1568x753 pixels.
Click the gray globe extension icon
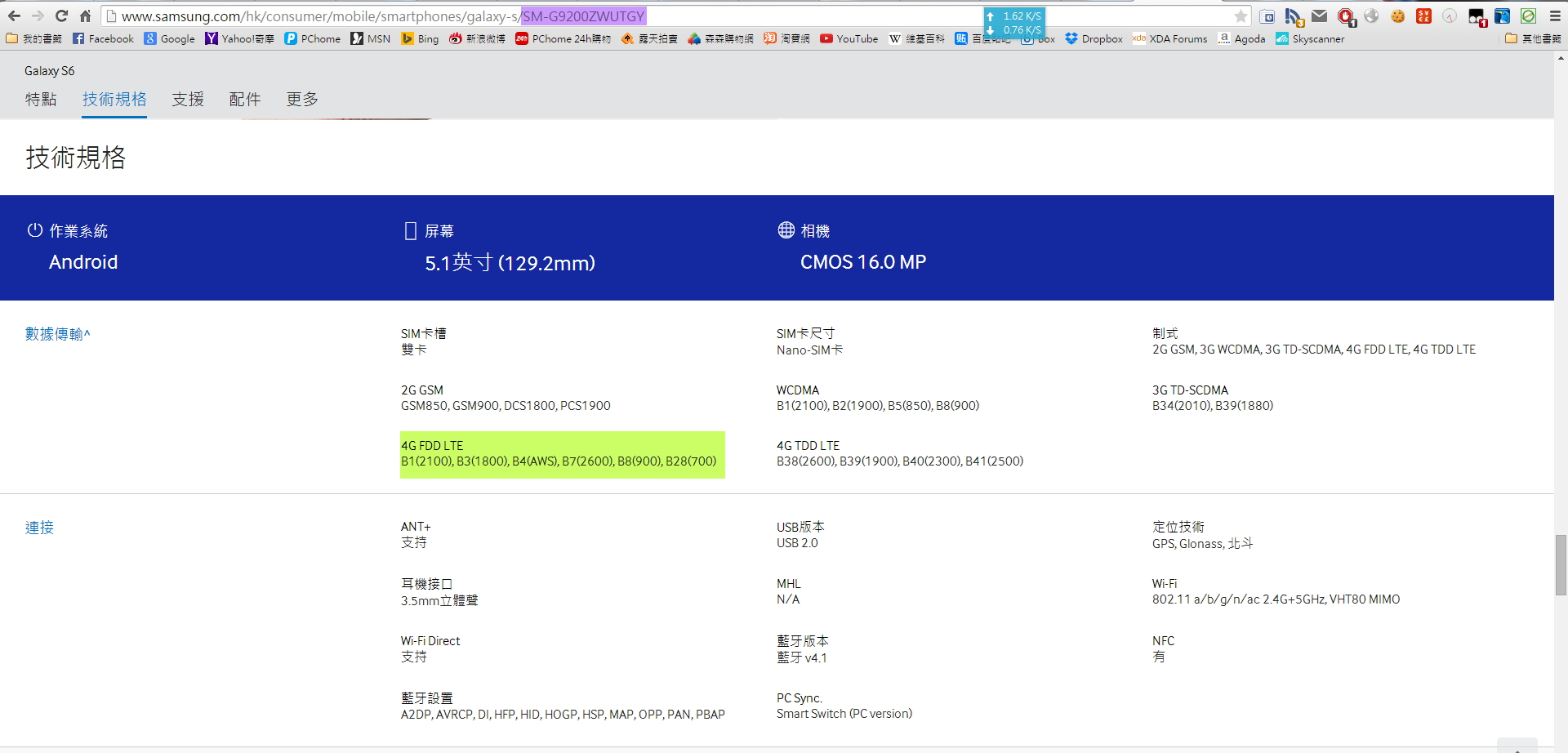(x=1371, y=16)
